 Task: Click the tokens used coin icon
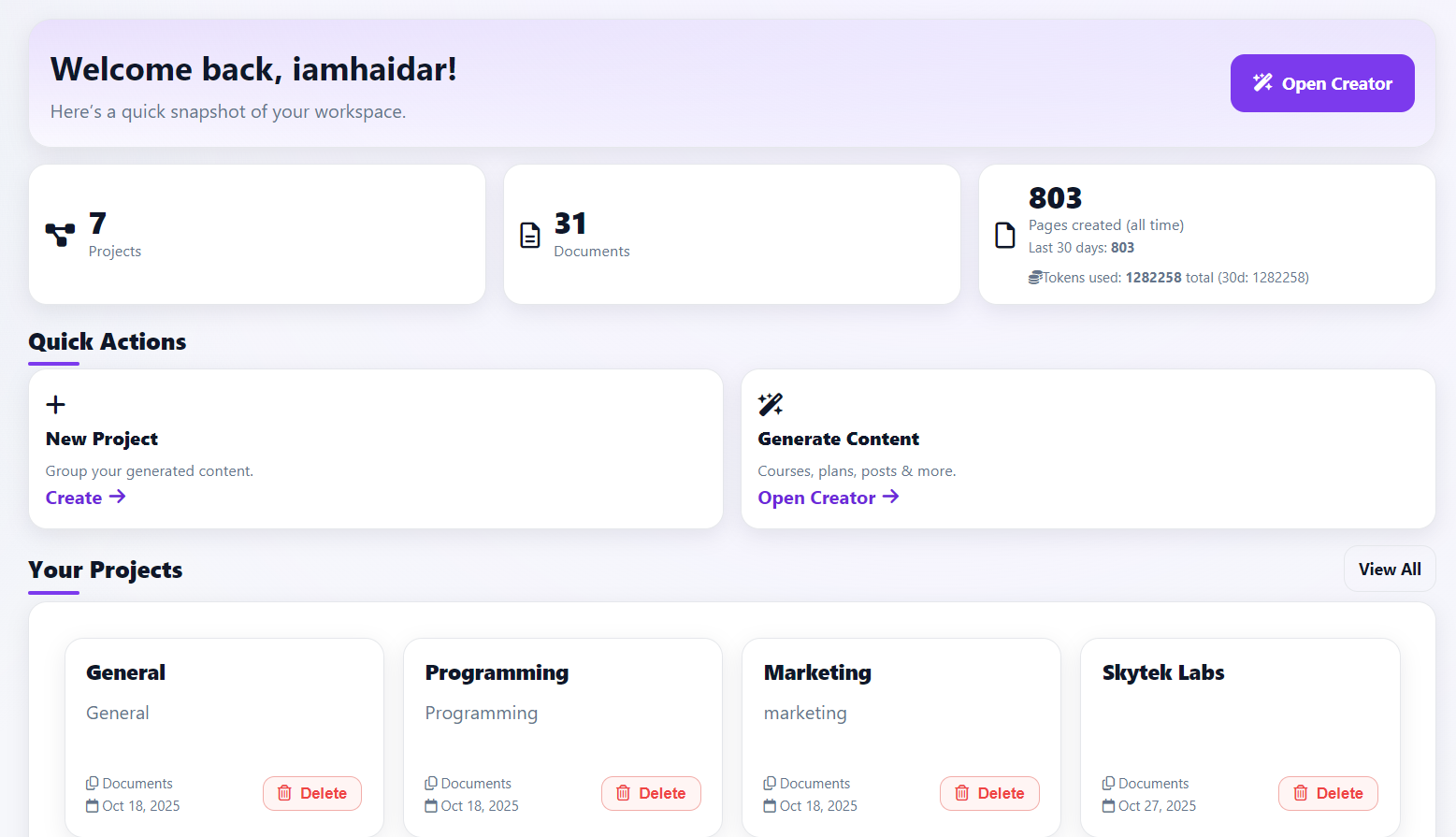point(1033,277)
